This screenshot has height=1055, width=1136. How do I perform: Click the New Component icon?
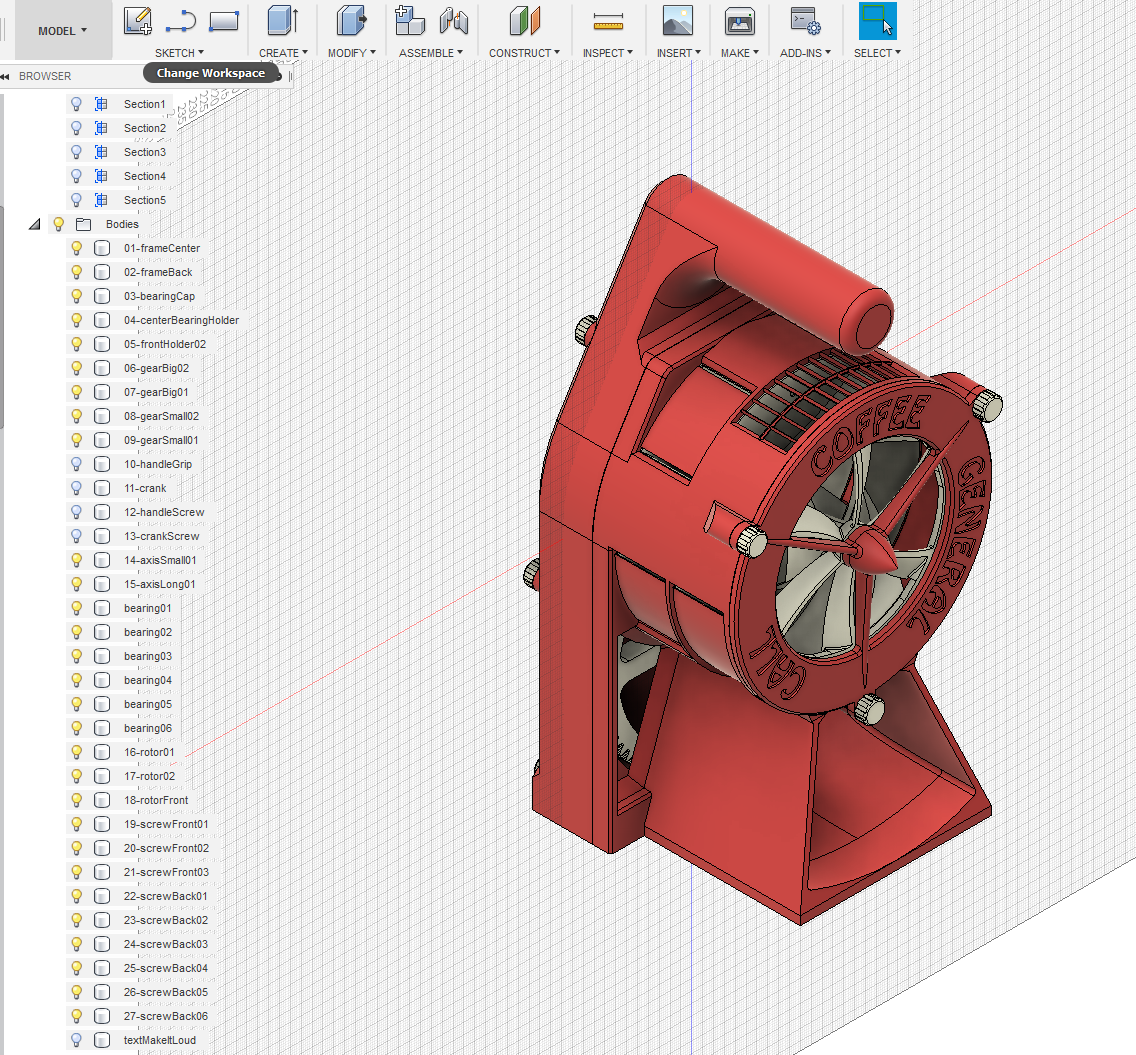pyautogui.click(x=409, y=21)
